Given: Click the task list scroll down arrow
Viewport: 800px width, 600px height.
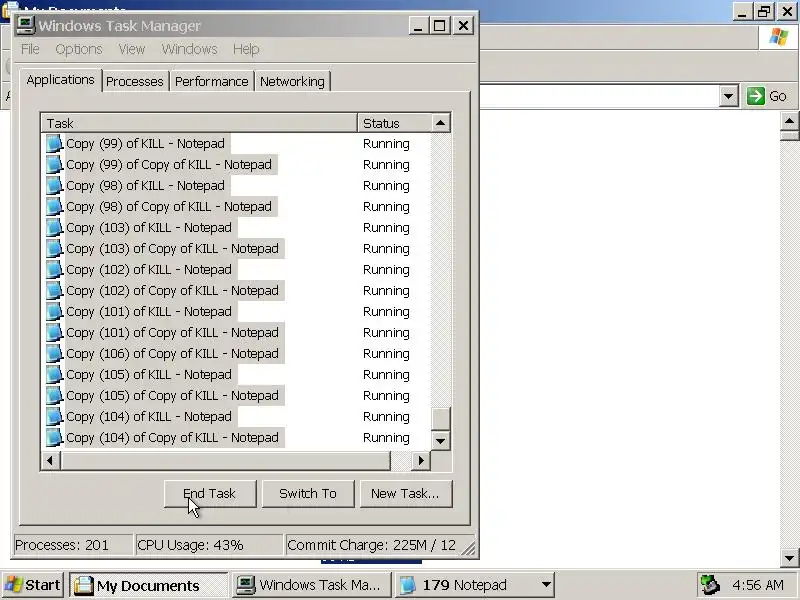Looking at the screenshot, I should click(x=440, y=440).
